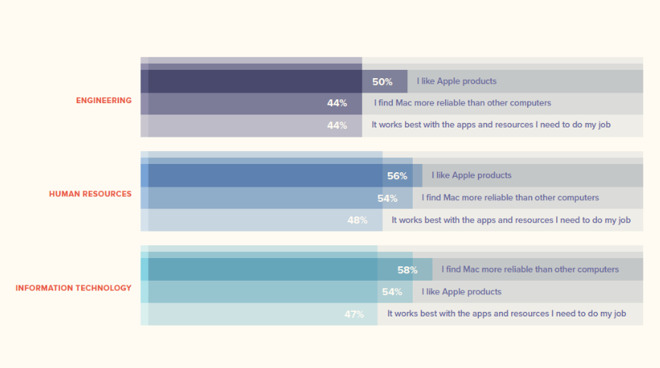Click IT's "It works best with apps" text

pyautogui.click(x=507, y=313)
